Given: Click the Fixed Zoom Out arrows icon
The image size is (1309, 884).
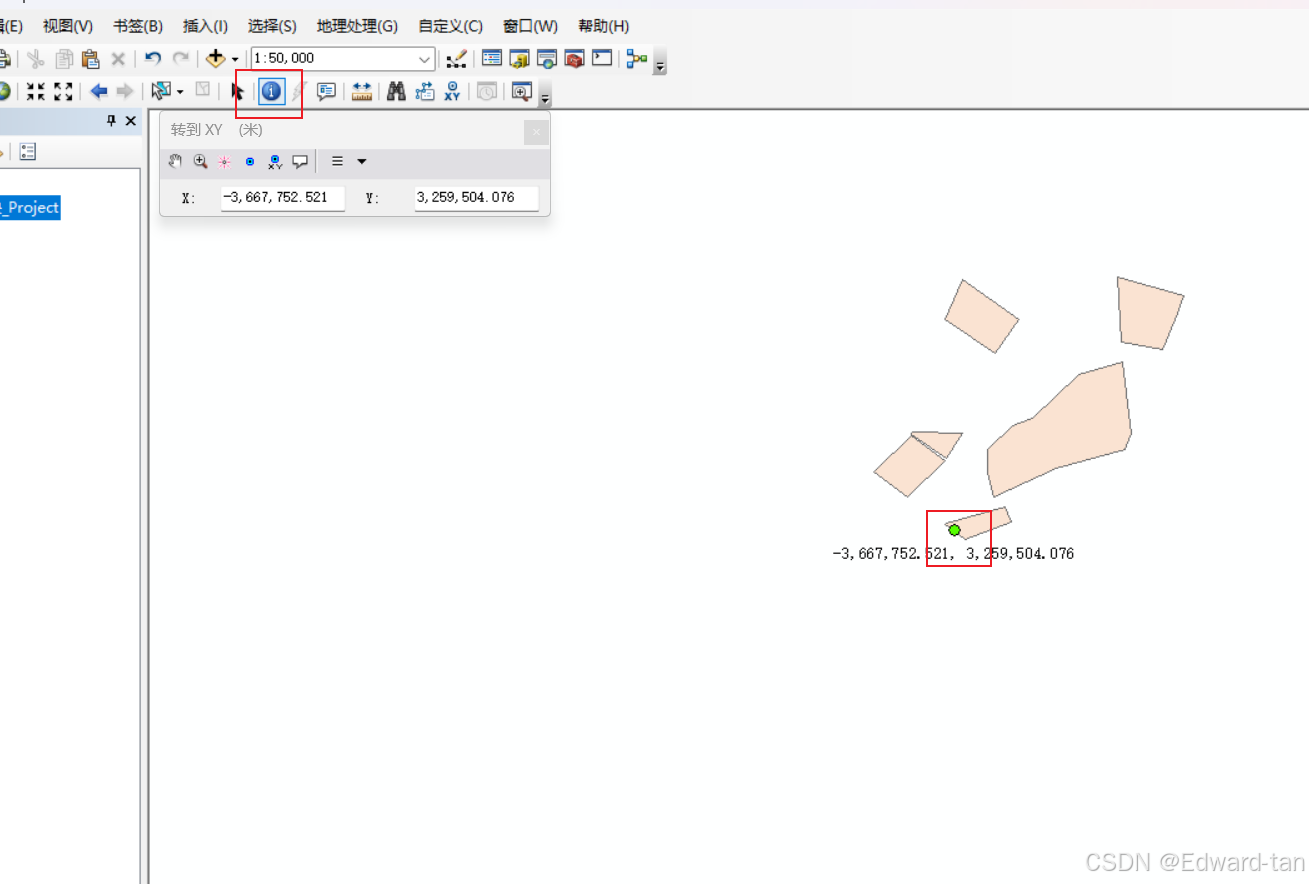Looking at the screenshot, I should (64, 92).
